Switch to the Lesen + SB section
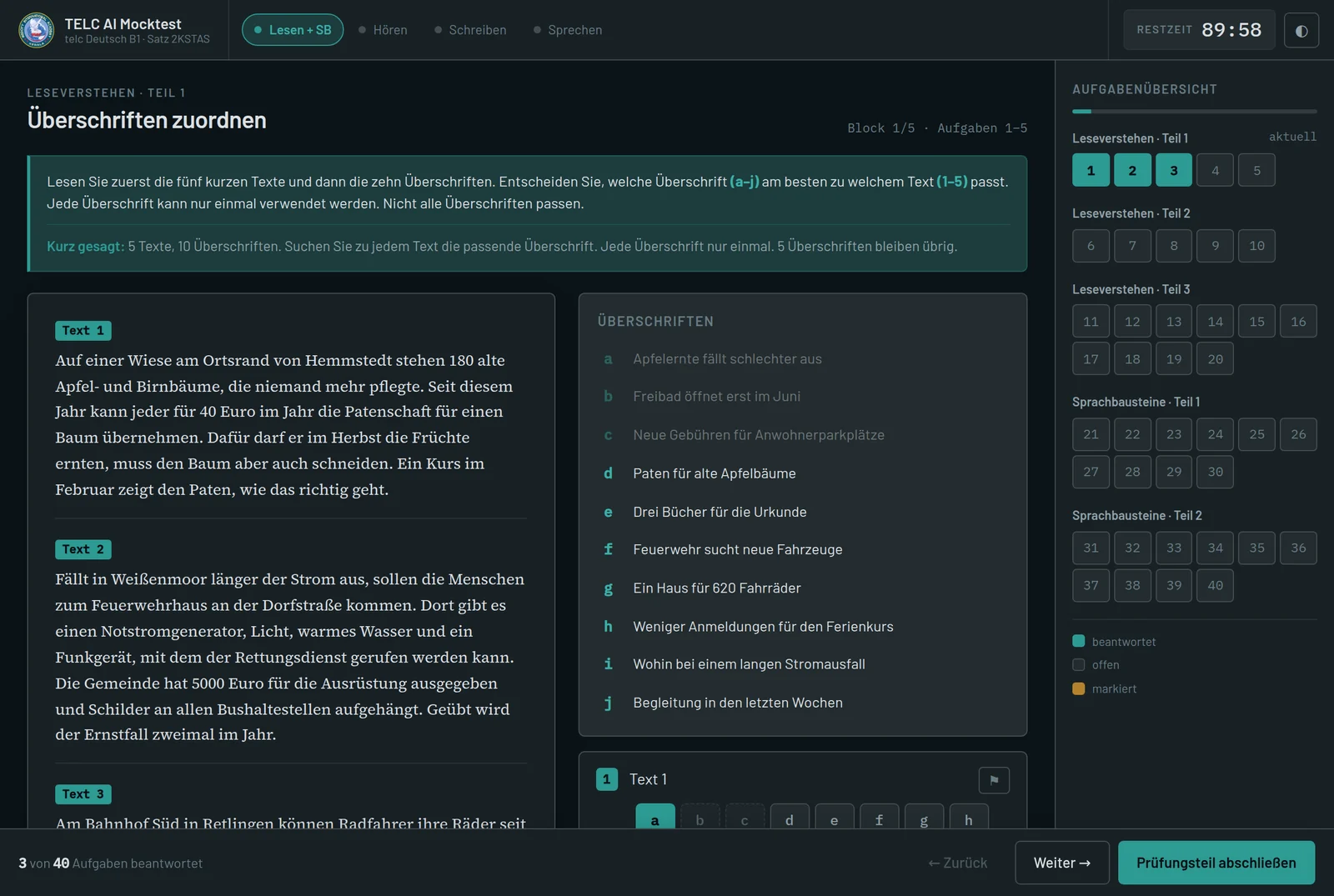Screen dimensions: 1334x896 pos(293,30)
